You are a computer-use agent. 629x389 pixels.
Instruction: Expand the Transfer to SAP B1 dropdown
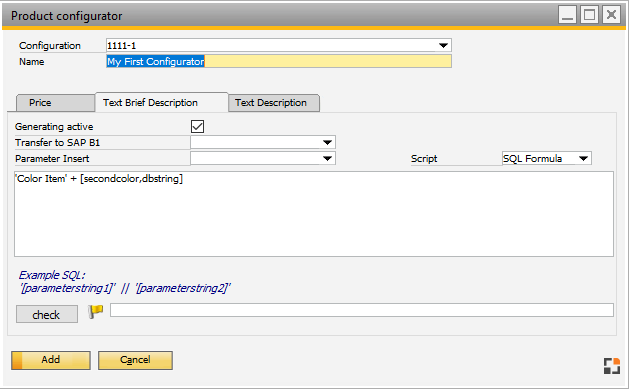click(327, 142)
